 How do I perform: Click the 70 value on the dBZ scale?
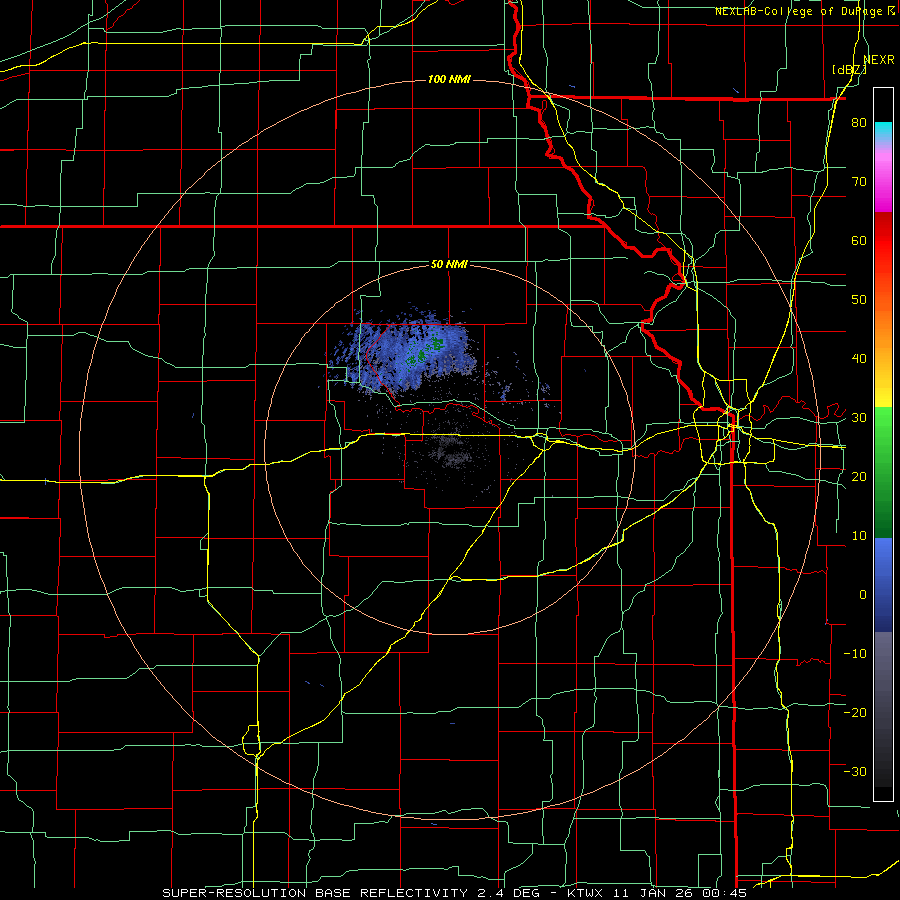click(859, 181)
